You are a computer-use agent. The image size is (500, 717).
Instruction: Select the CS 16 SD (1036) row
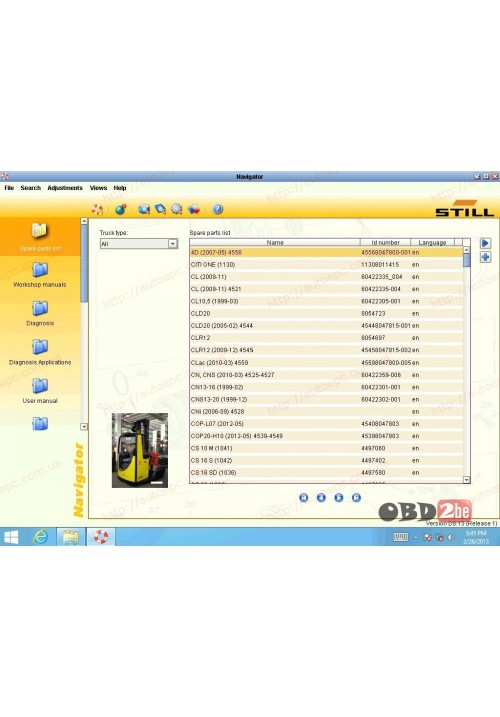pyautogui.click(x=326, y=473)
